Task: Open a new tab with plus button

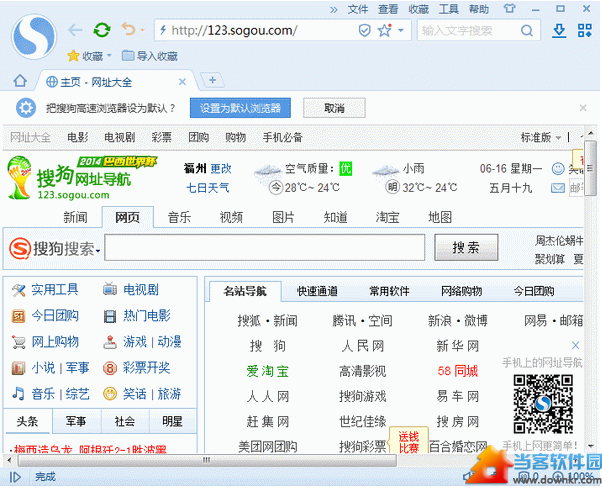Action: [212, 80]
